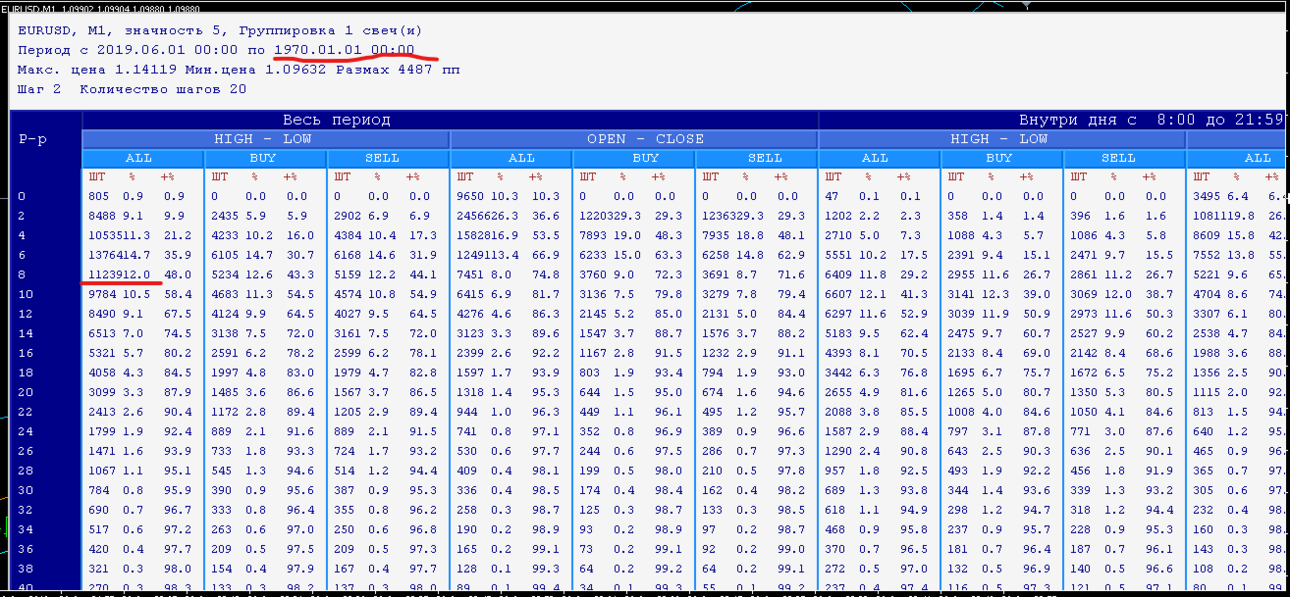Screen dimensions: 1290x597
Task: Click the value 7451 in row 8
Action: (471, 275)
